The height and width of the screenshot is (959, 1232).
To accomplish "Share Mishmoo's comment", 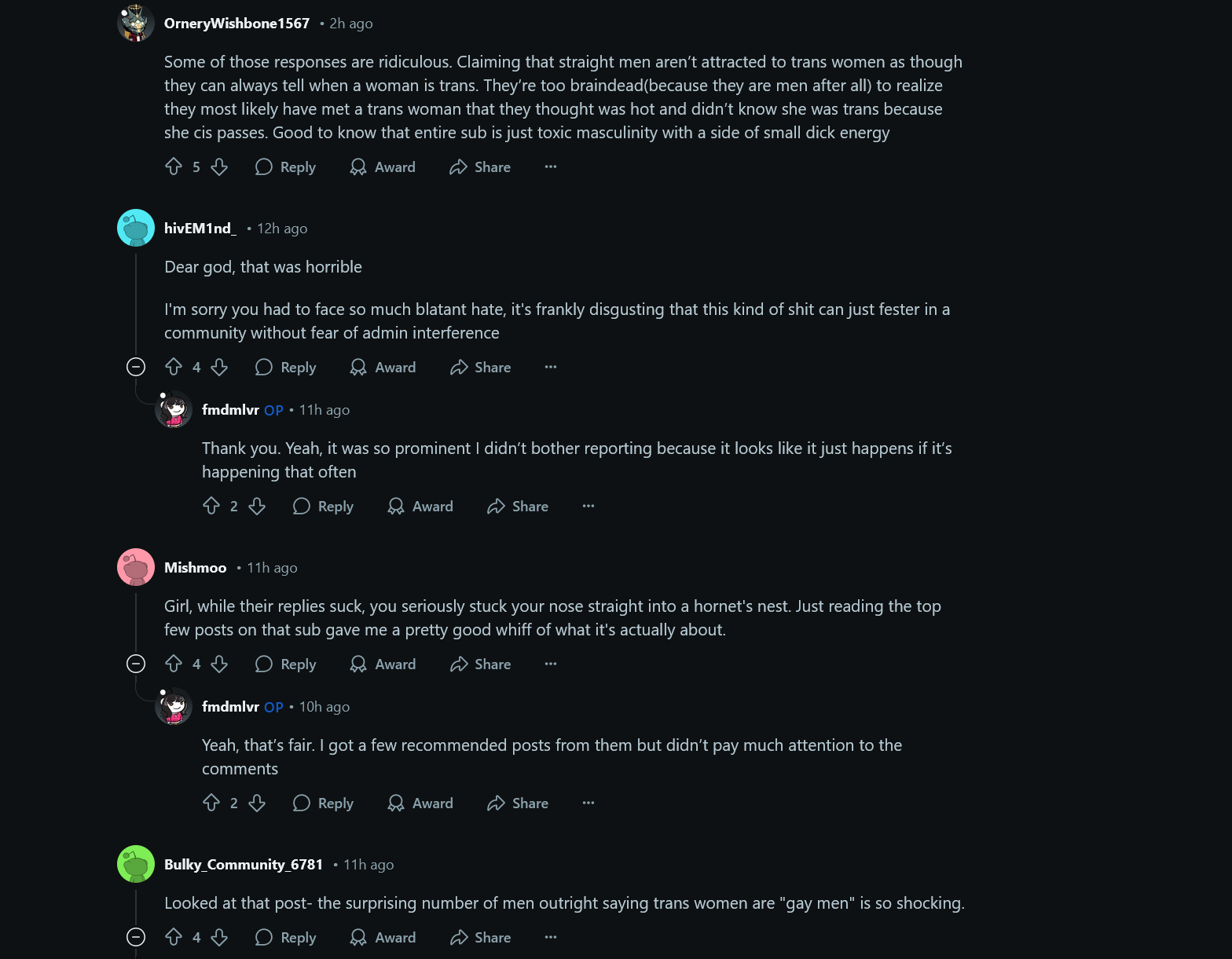I will [x=481, y=664].
